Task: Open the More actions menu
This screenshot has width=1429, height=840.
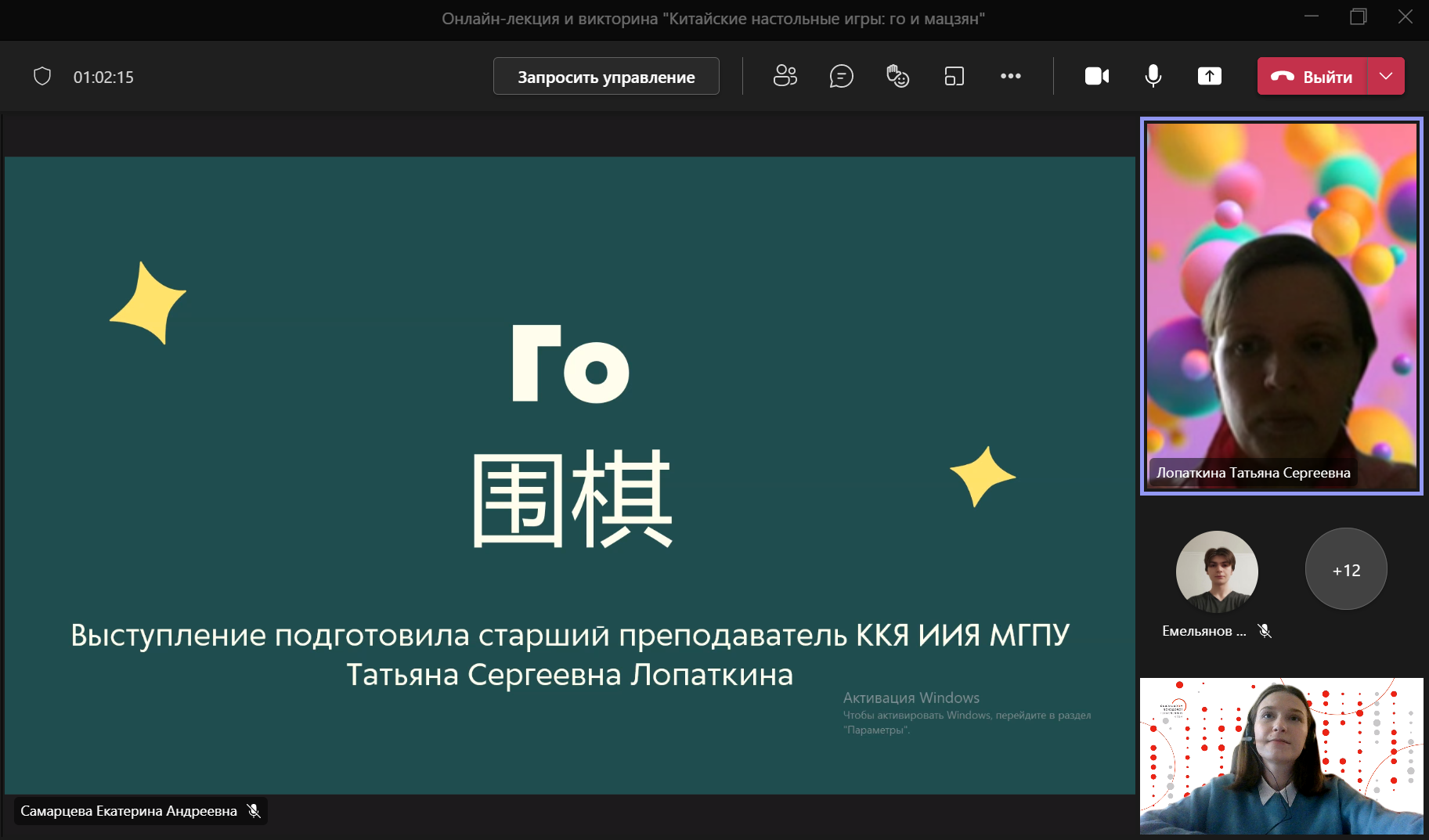Action: 1010,76
